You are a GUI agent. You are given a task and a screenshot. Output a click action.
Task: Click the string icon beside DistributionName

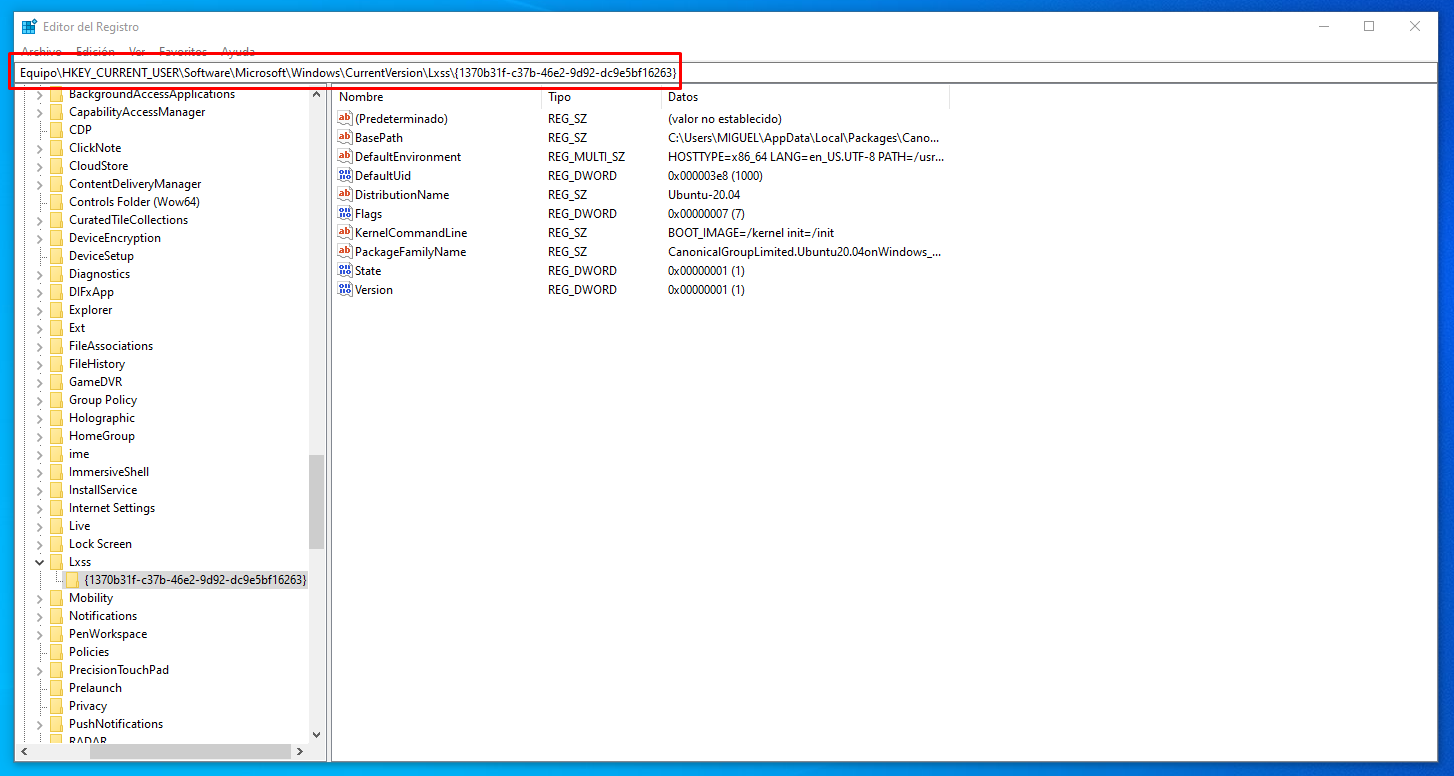coord(346,195)
